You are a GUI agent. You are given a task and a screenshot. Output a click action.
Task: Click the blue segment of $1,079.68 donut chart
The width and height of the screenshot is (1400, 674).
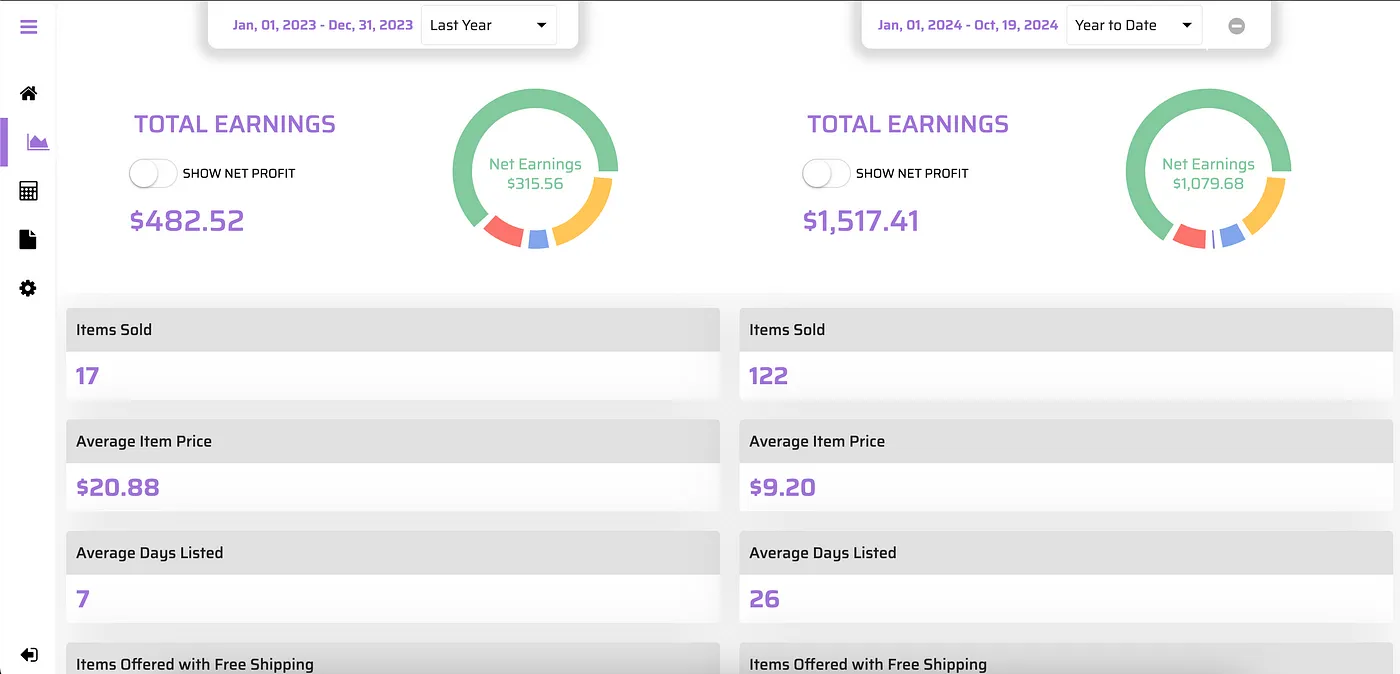[1232, 235]
